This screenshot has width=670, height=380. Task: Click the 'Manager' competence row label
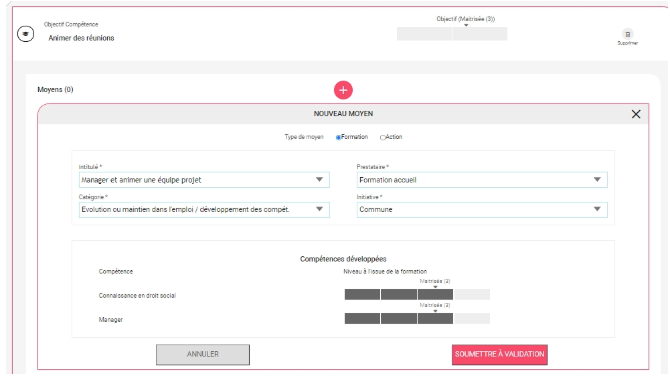click(111, 319)
